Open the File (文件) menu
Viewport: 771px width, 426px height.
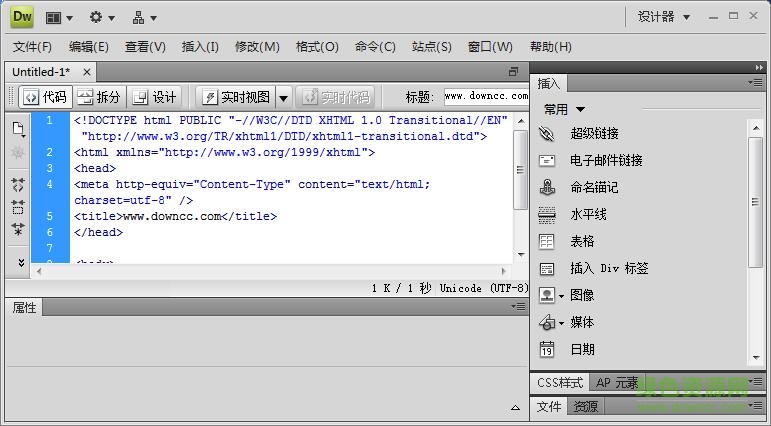tap(32, 47)
